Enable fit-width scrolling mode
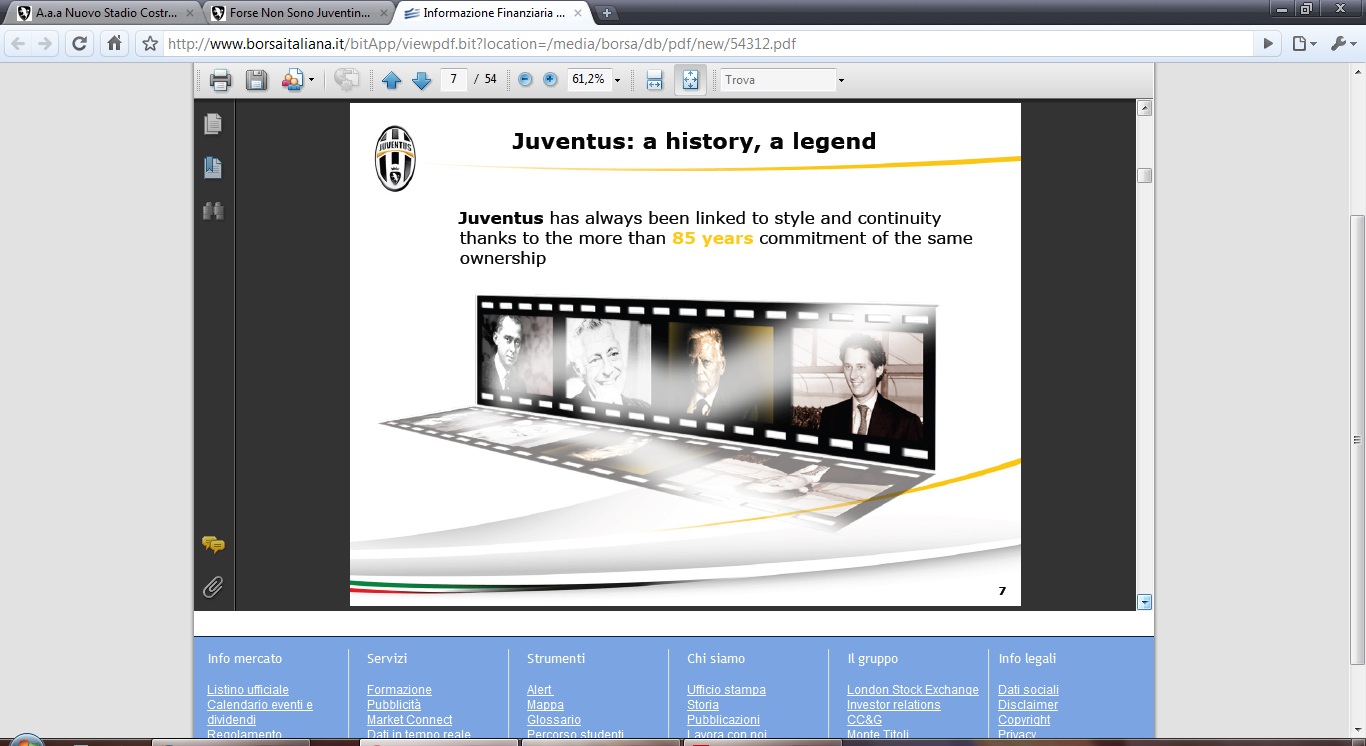This screenshot has width=1366, height=746. click(x=655, y=80)
